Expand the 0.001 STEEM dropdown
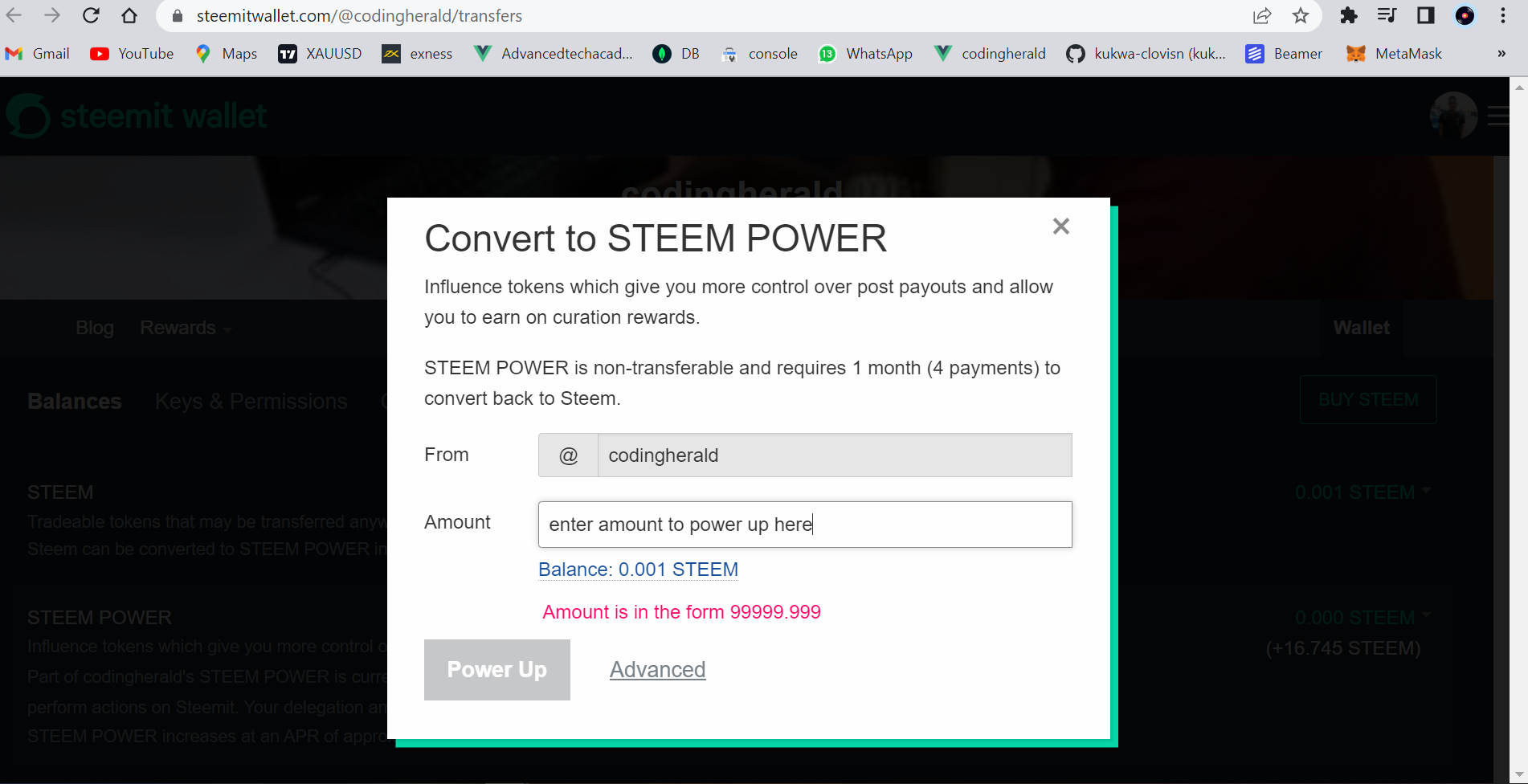 (x=1363, y=492)
